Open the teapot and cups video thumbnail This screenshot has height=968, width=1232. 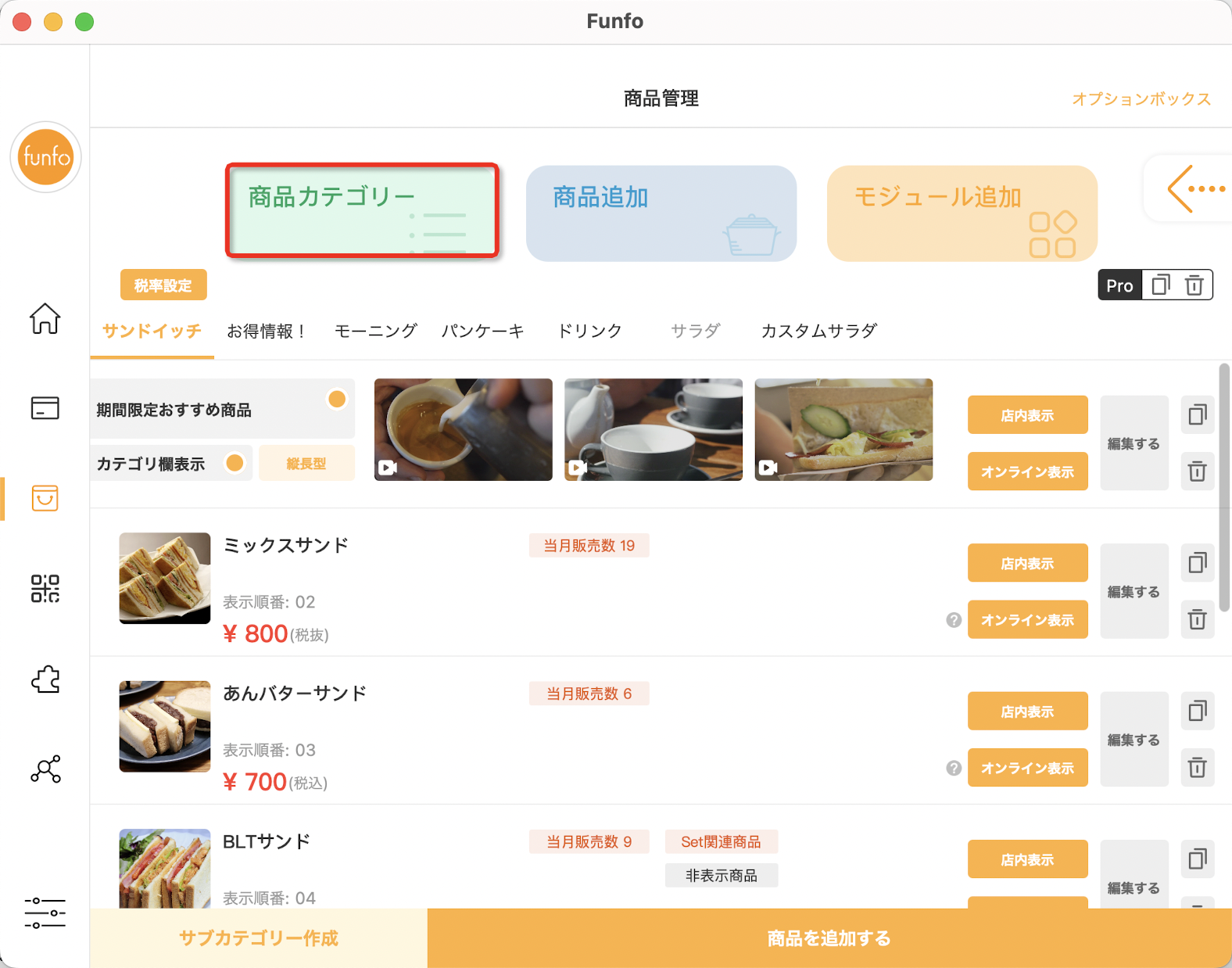pos(654,430)
